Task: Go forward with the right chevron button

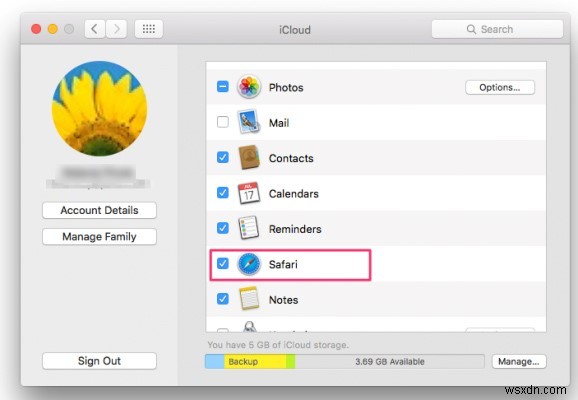Action: [x=116, y=29]
